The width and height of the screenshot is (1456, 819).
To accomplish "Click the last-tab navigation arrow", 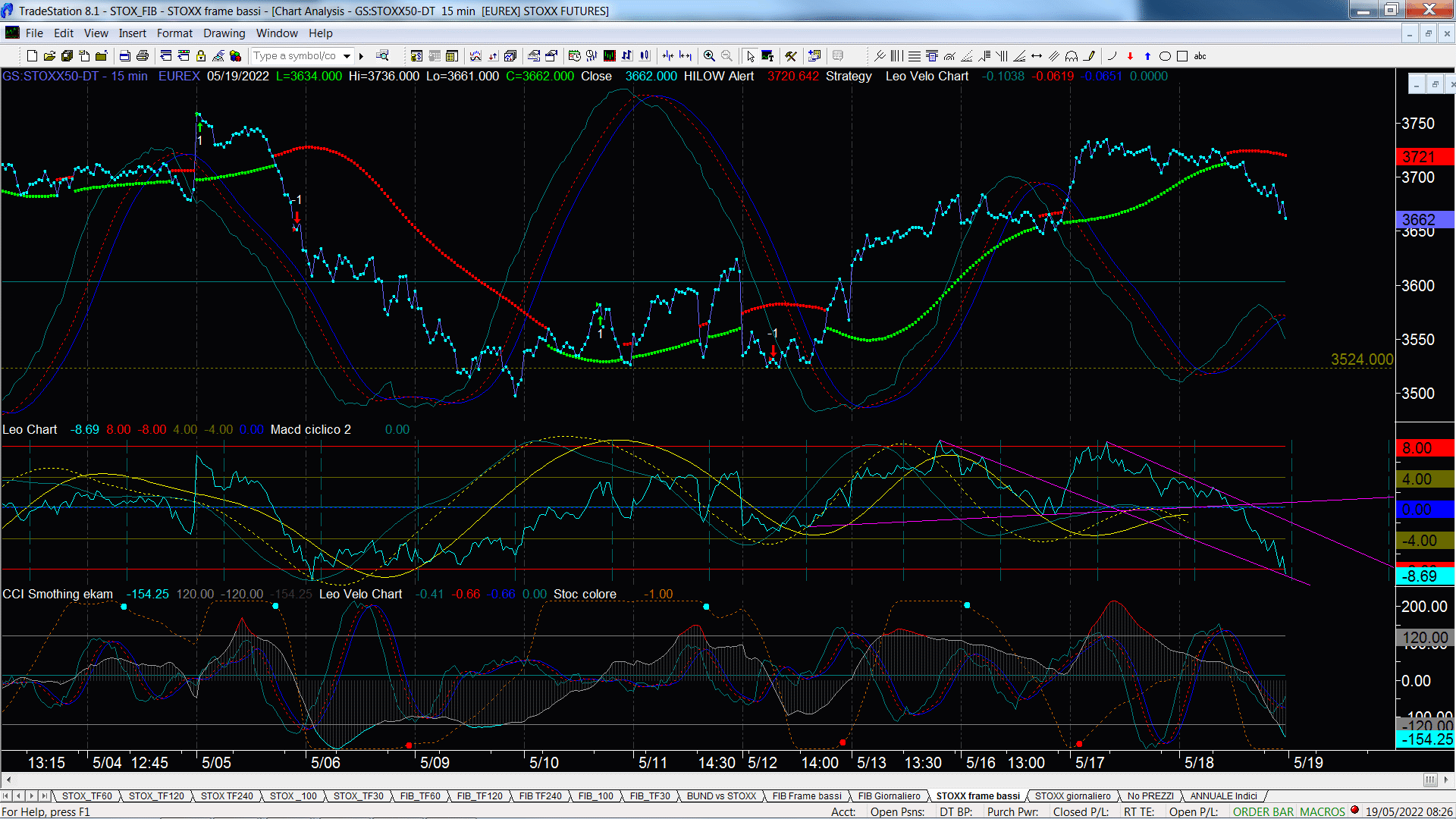I will pyautogui.click(x=45, y=795).
